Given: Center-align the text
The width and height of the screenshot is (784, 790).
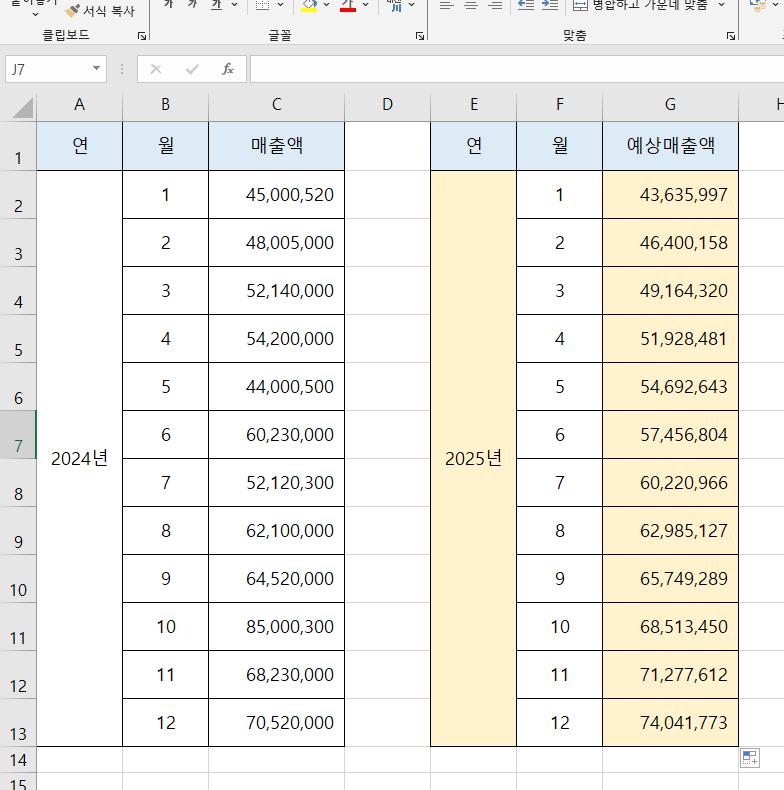Looking at the screenshot, I should [471, 5].
